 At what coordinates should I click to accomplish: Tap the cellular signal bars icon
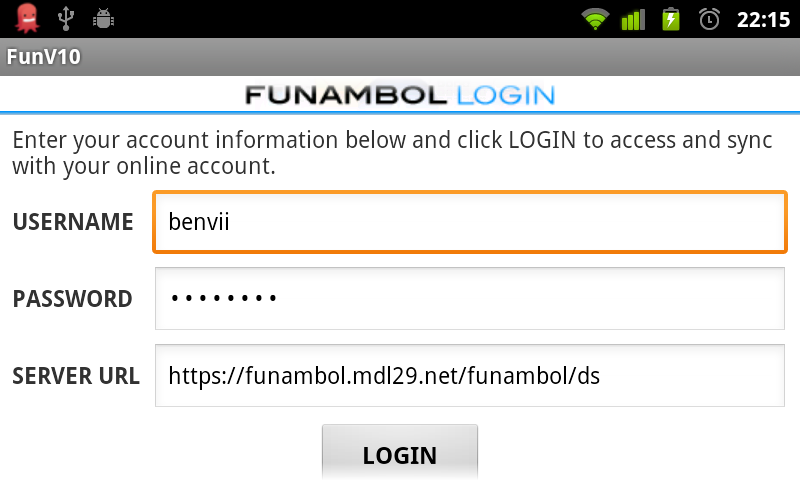633,19
